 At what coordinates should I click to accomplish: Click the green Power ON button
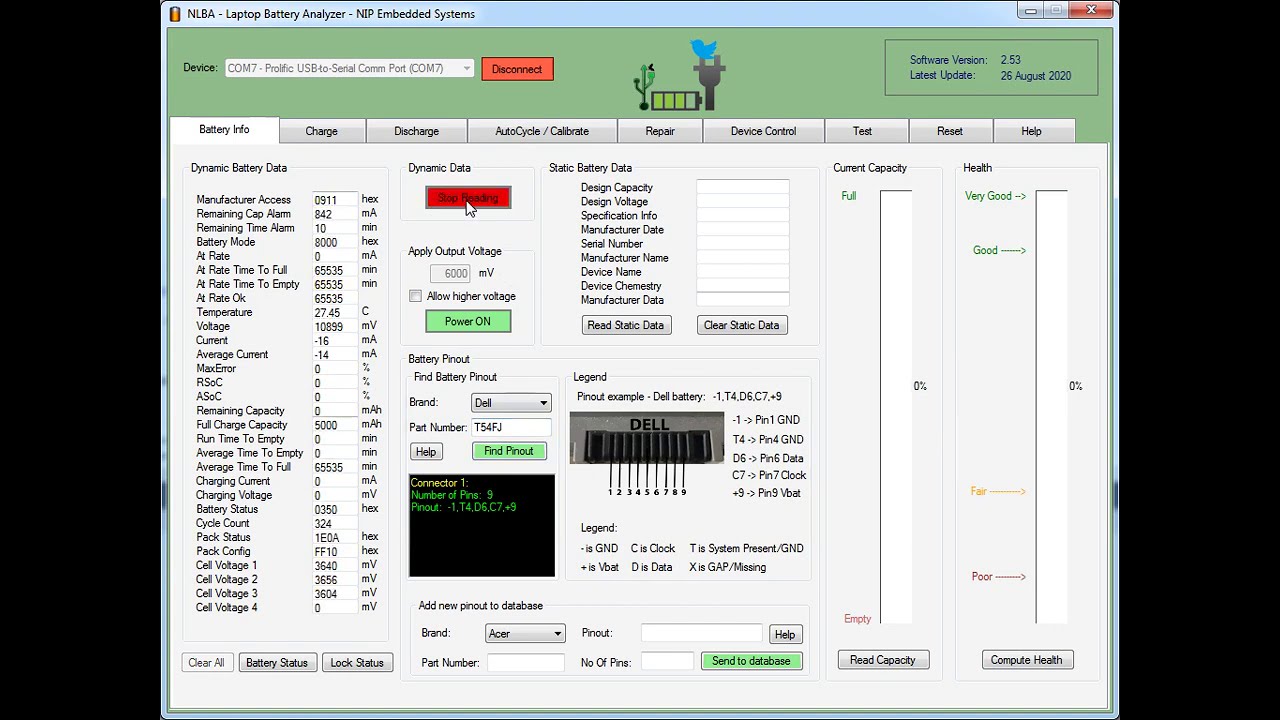[x=468, y=322]
